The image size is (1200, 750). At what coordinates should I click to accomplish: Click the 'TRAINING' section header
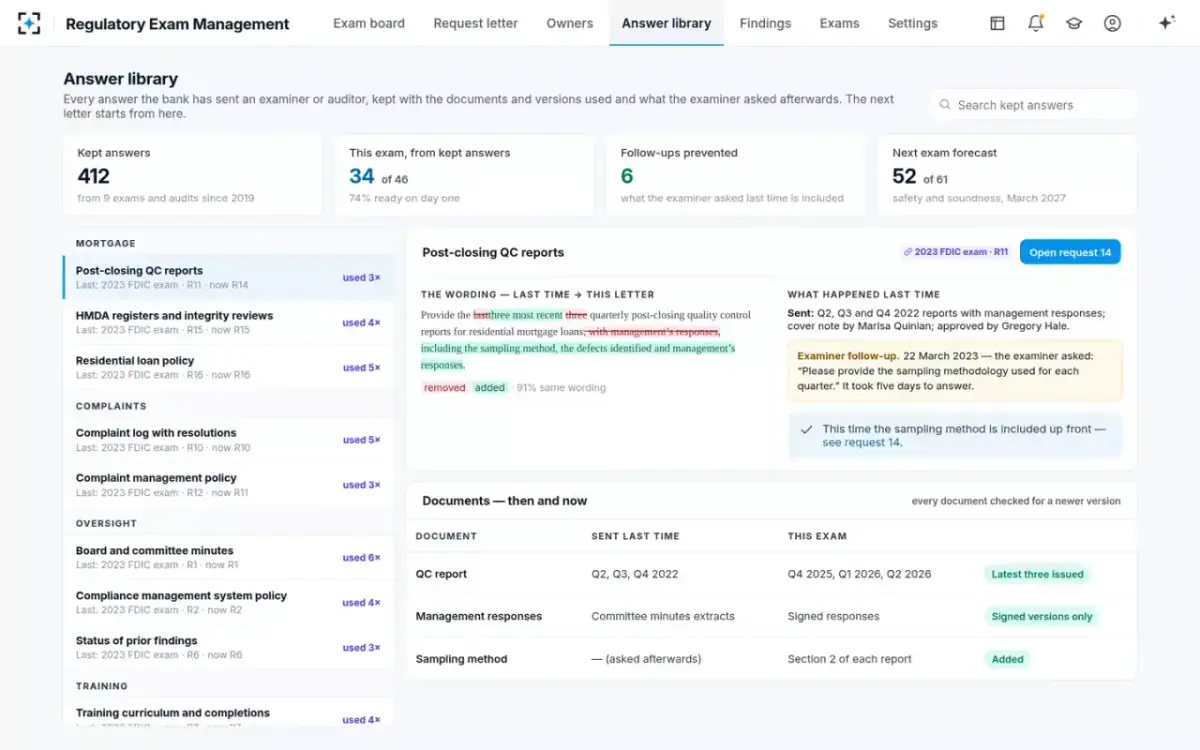pos(102,686)
